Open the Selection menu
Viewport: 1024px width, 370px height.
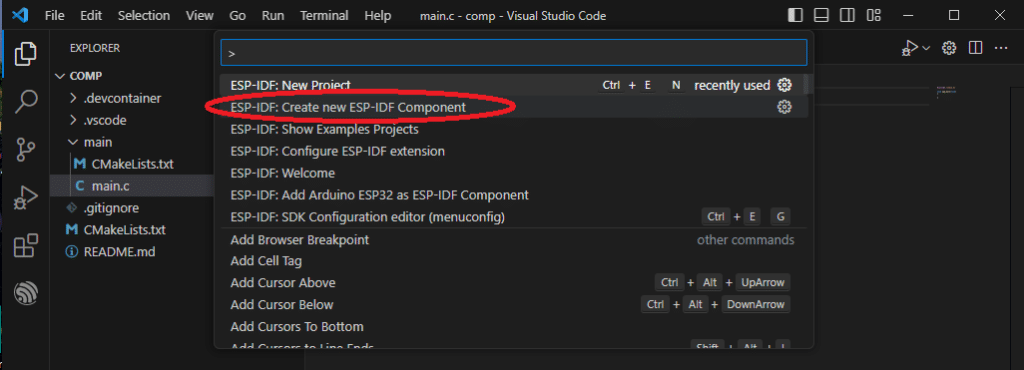143,16
